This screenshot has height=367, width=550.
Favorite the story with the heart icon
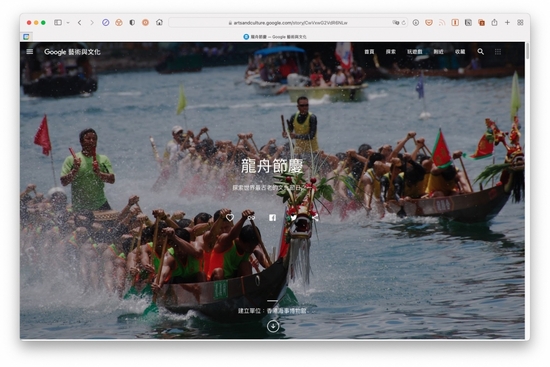230,218
